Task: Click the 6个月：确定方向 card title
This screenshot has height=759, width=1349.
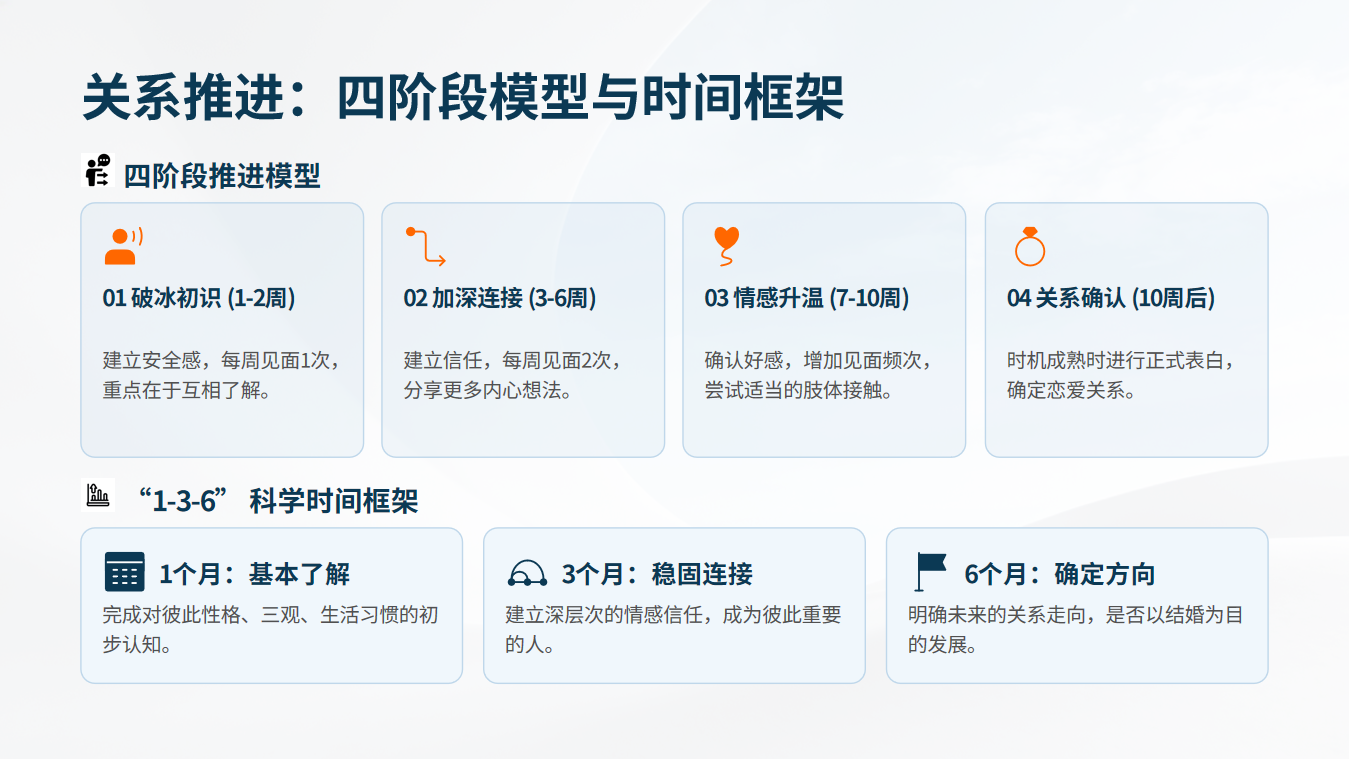Action: pyautogui.click(x=1060, y=574)
